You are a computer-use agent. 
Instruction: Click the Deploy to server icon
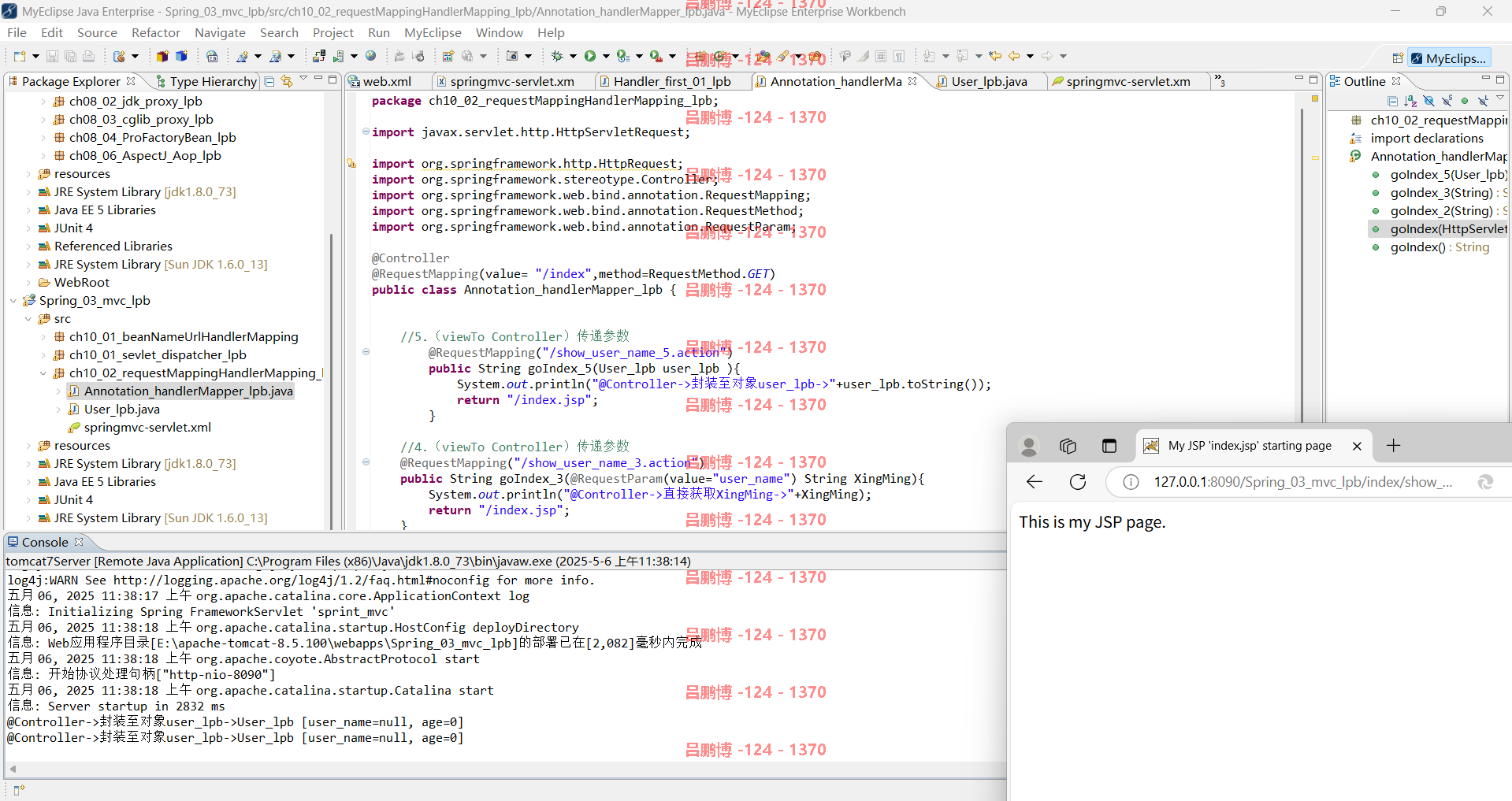pos(319,56)
